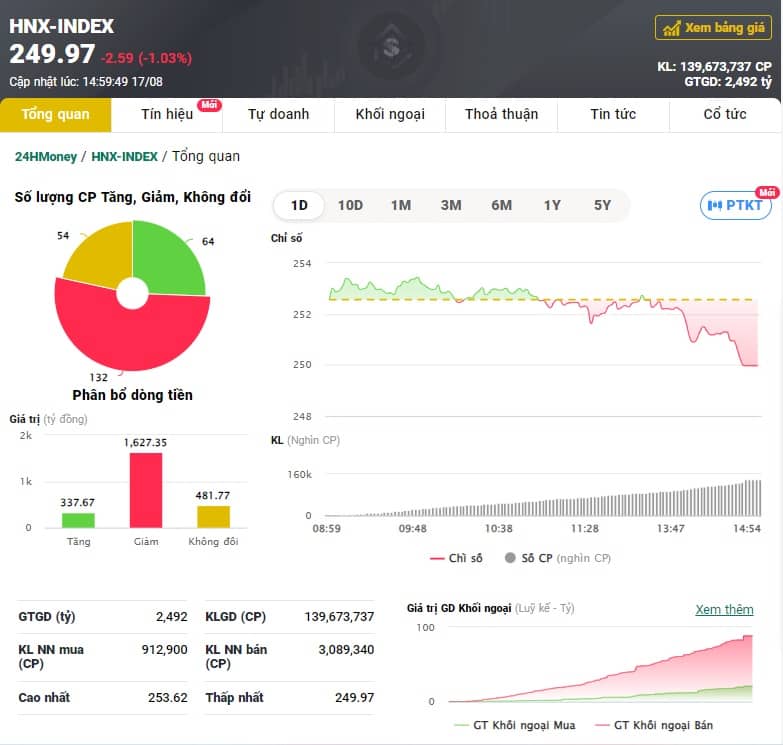Click the GTGD: 2,492 tỷ header text
The width and height of the screenshot is (783, 745).
pos(728,81)
